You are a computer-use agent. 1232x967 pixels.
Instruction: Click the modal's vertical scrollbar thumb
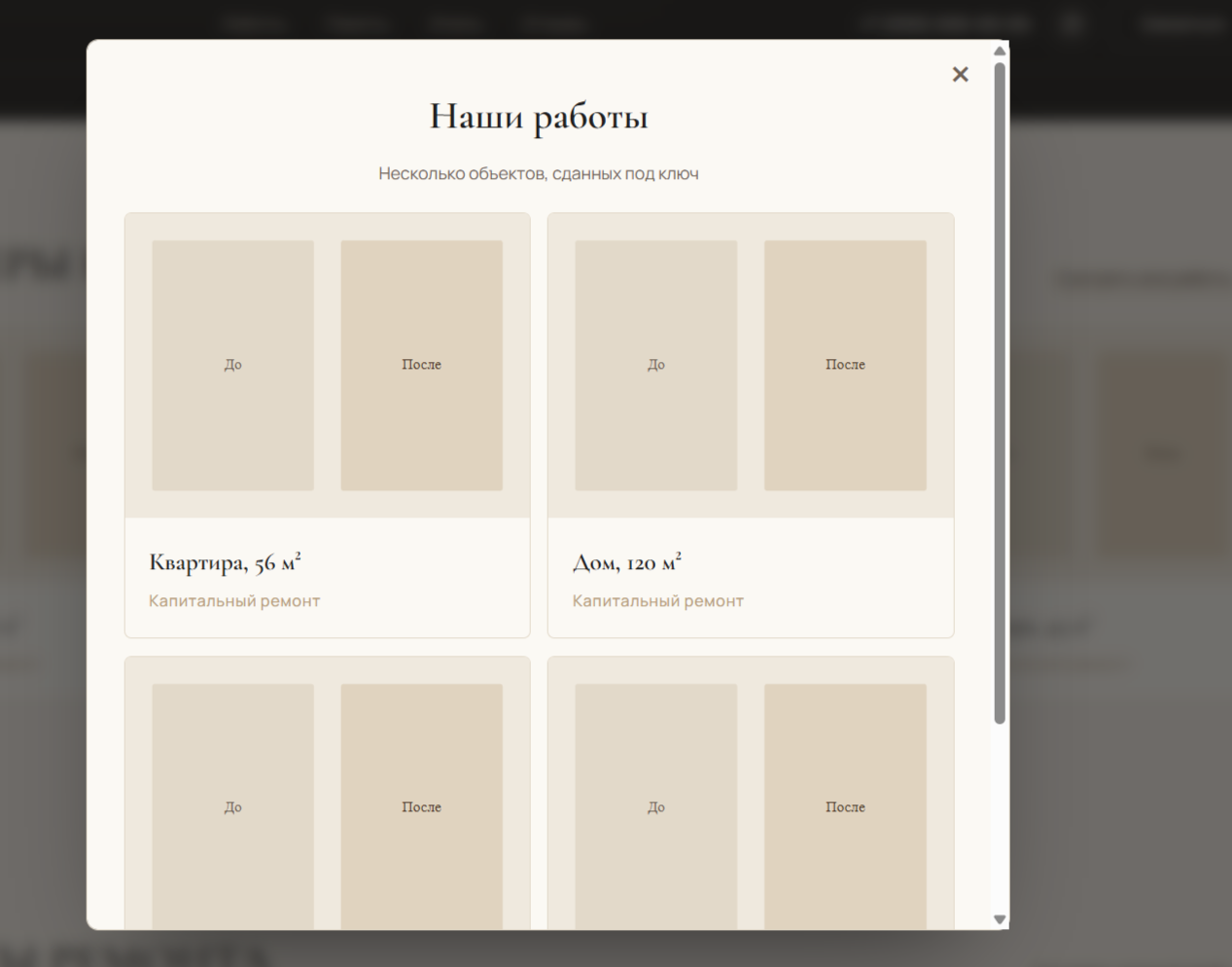(1000, 393)
